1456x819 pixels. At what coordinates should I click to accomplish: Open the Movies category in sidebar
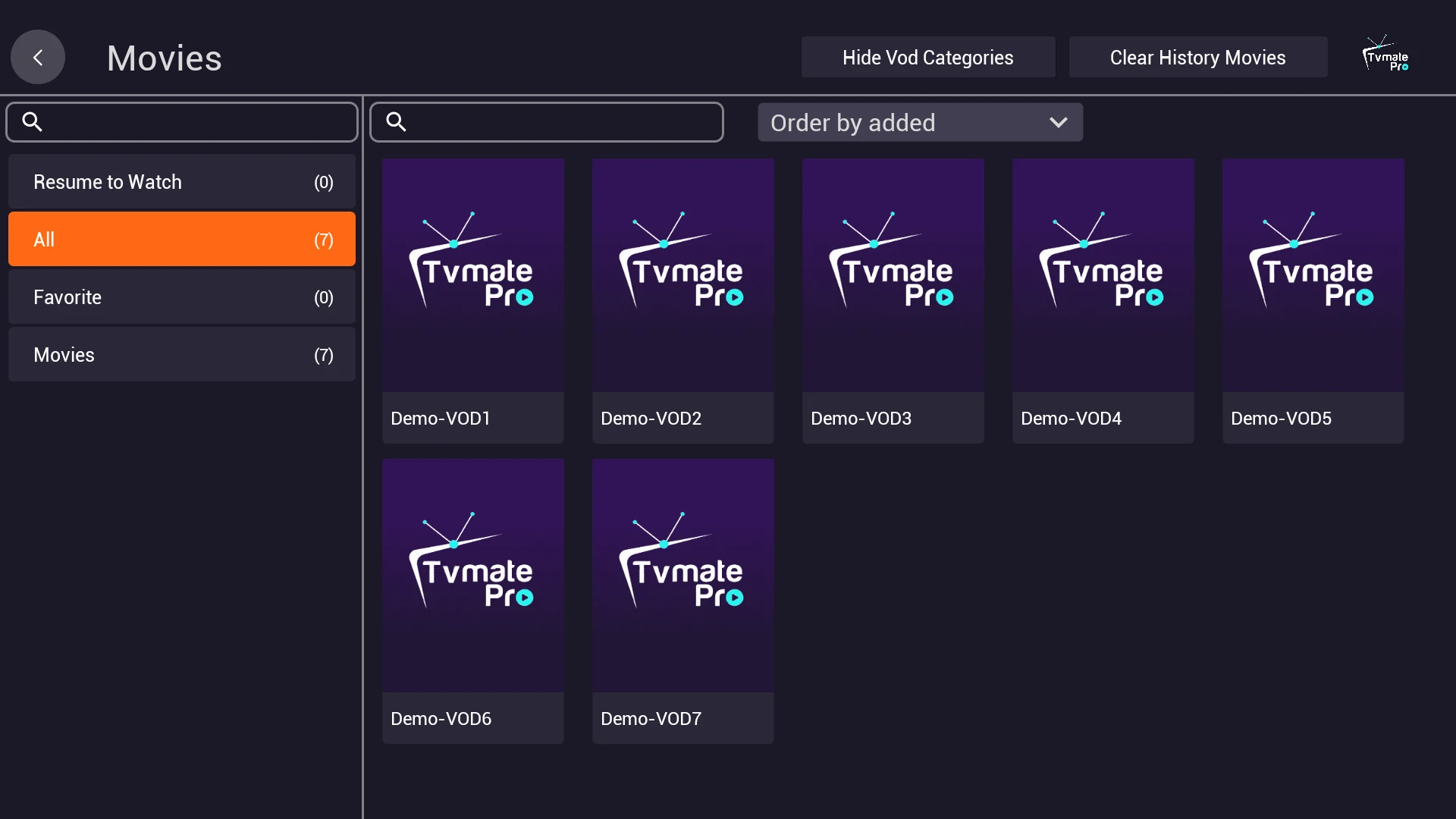click(182, 355)
